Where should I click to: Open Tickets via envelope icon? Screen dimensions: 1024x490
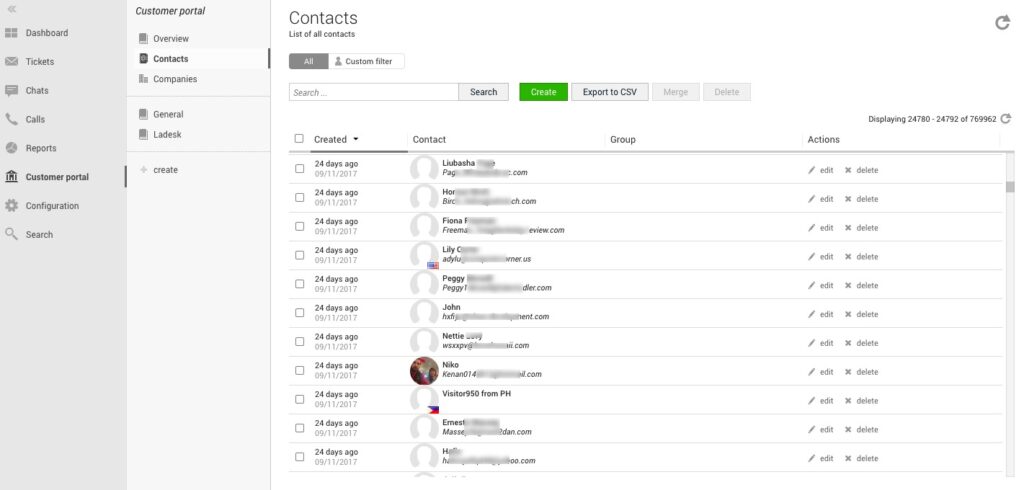point(12,62)
